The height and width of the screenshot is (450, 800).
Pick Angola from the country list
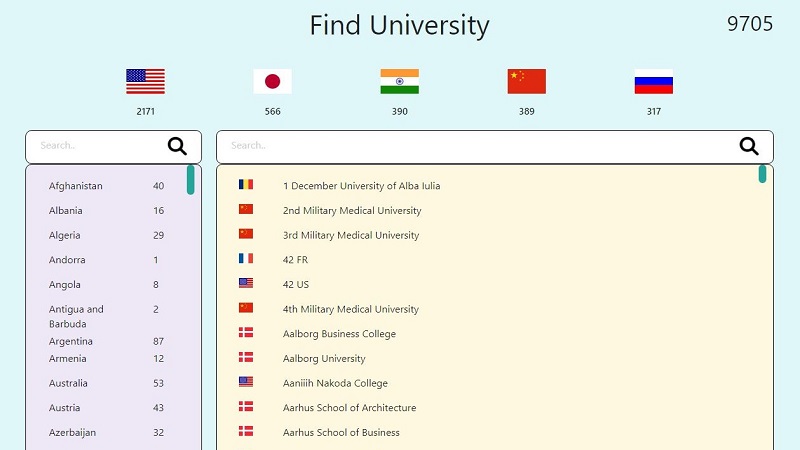pos(64,285)
